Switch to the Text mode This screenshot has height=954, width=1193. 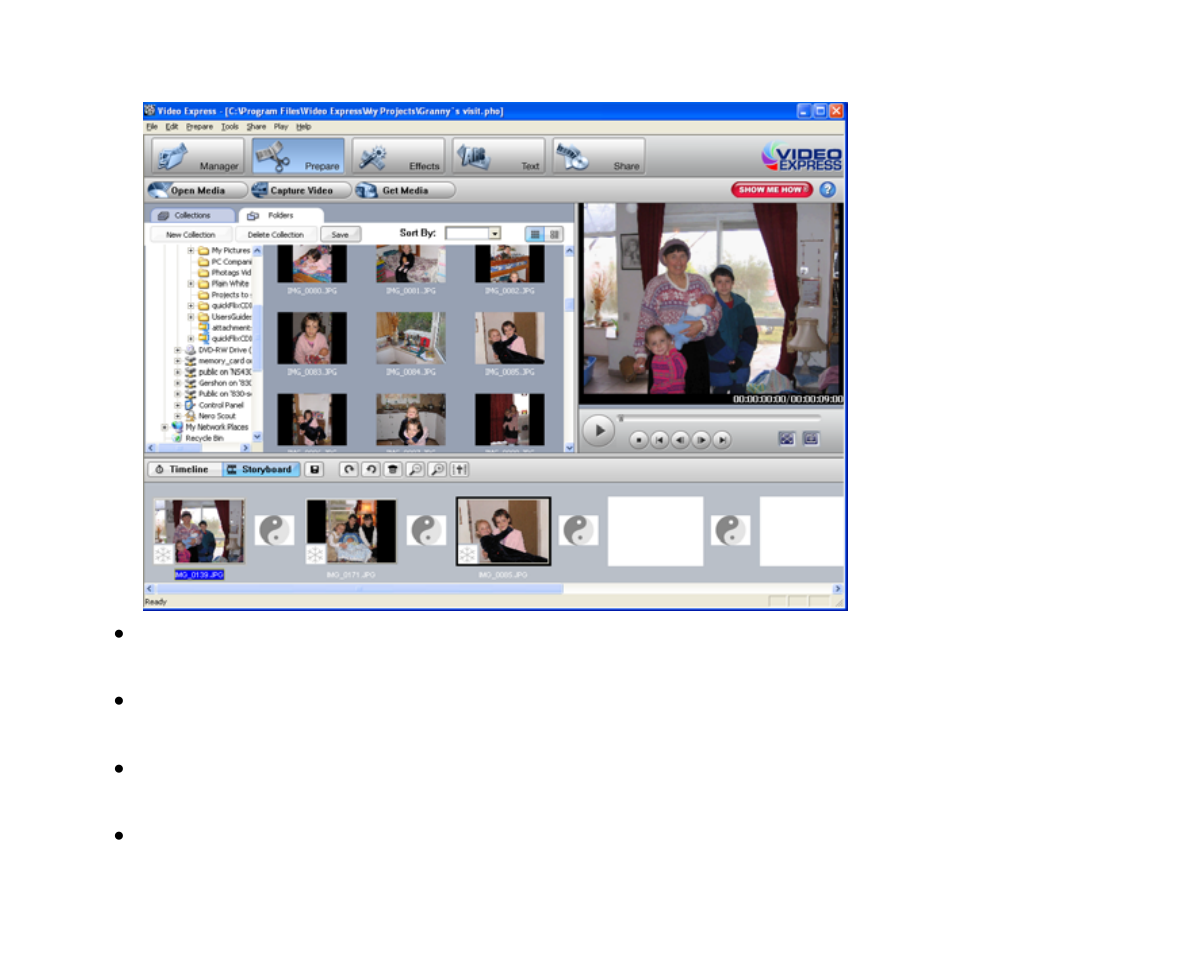[x=499, y=156]
